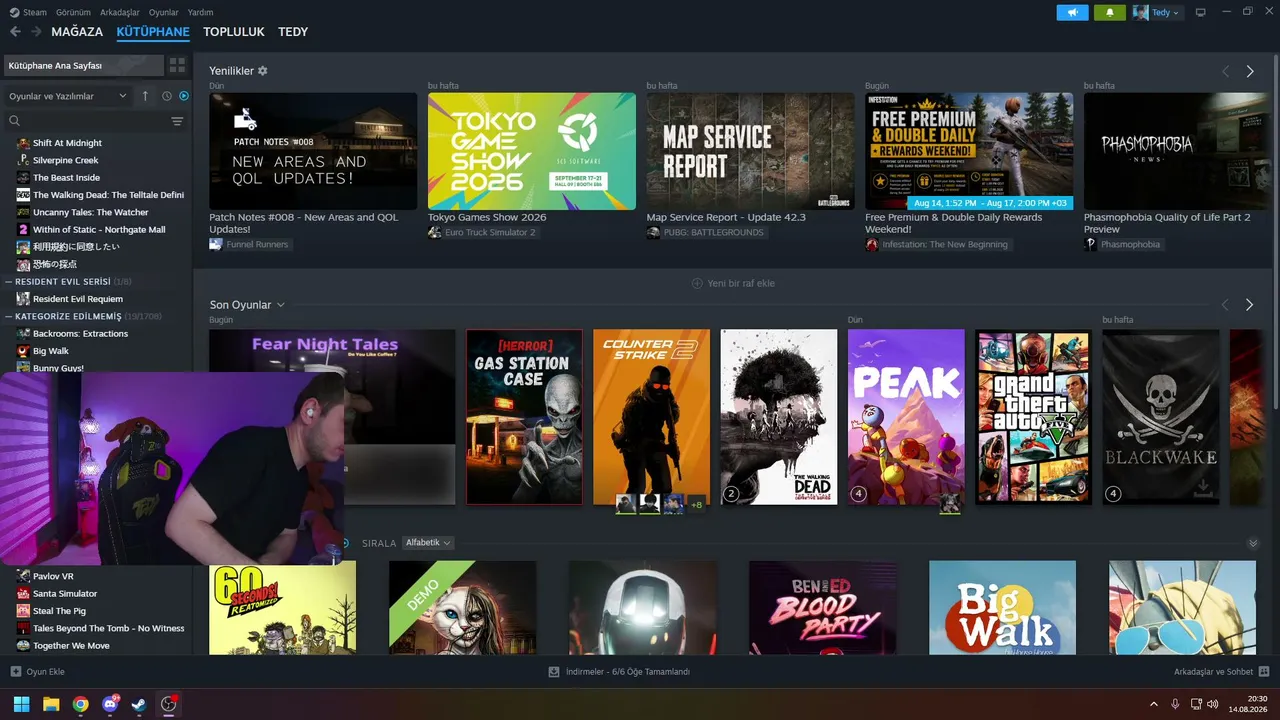Image resolution: width=1280 pixels, height=720 pixels.
Task: Click the library search magnifier icon
Action: point(14,121)
